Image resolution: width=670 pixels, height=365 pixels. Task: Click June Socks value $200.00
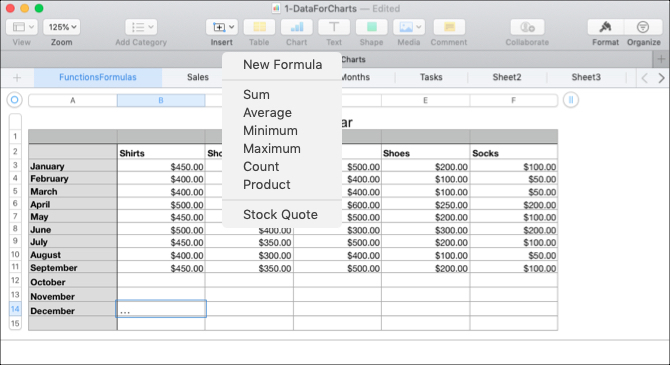coord(514,230)
